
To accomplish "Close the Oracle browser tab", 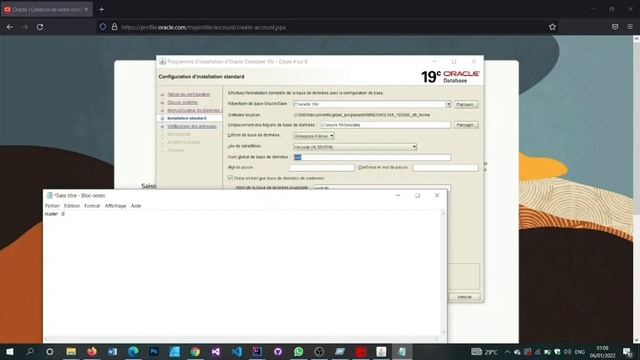I will pos(86,9).
